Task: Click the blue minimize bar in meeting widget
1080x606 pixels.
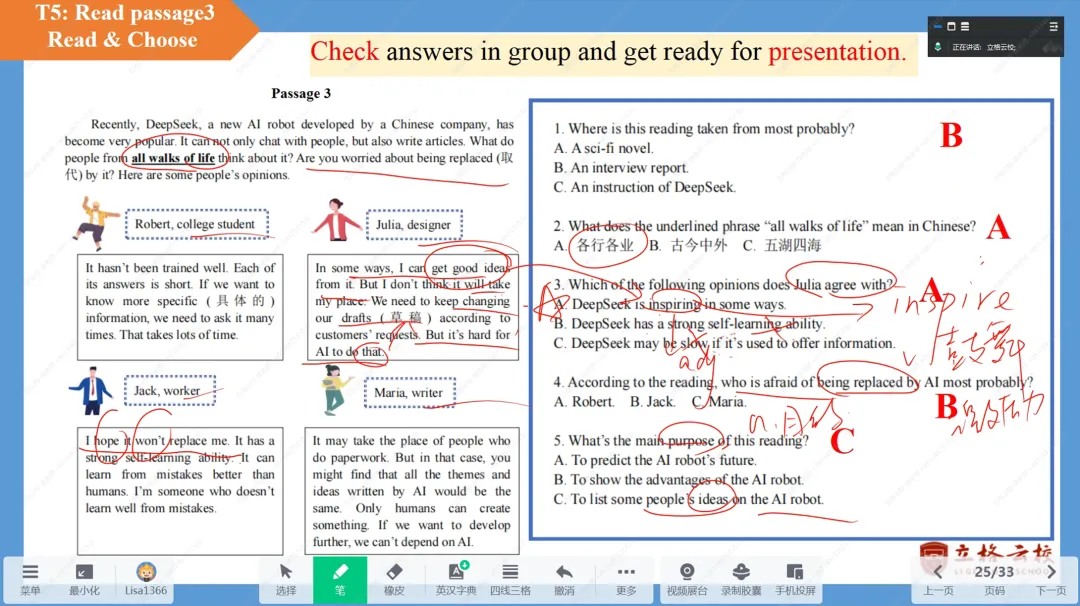Action: pyautogui.click(x=937, y=26)
